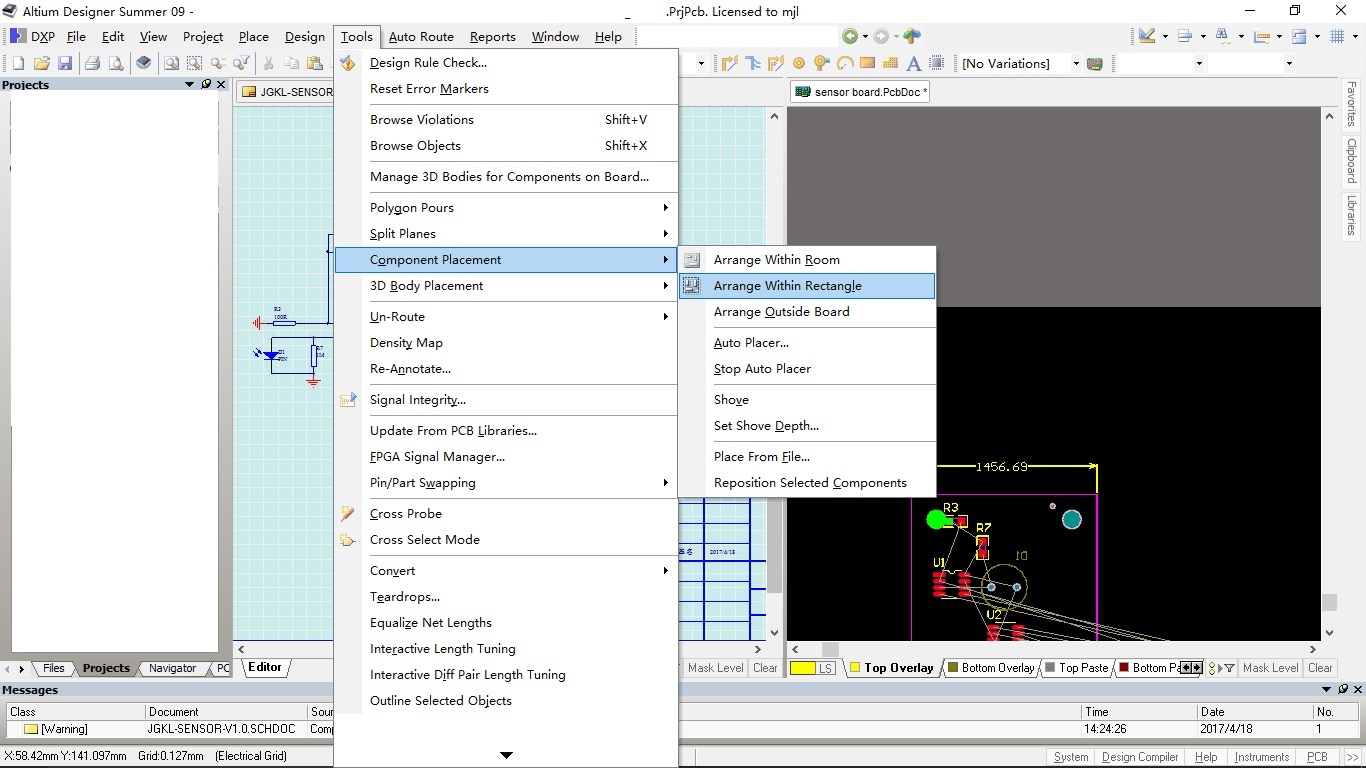The height and width of the screenshot is (768, 1366).
Task: Click the yellow LS layer color swatch
Action: click(x=803, y=668)
